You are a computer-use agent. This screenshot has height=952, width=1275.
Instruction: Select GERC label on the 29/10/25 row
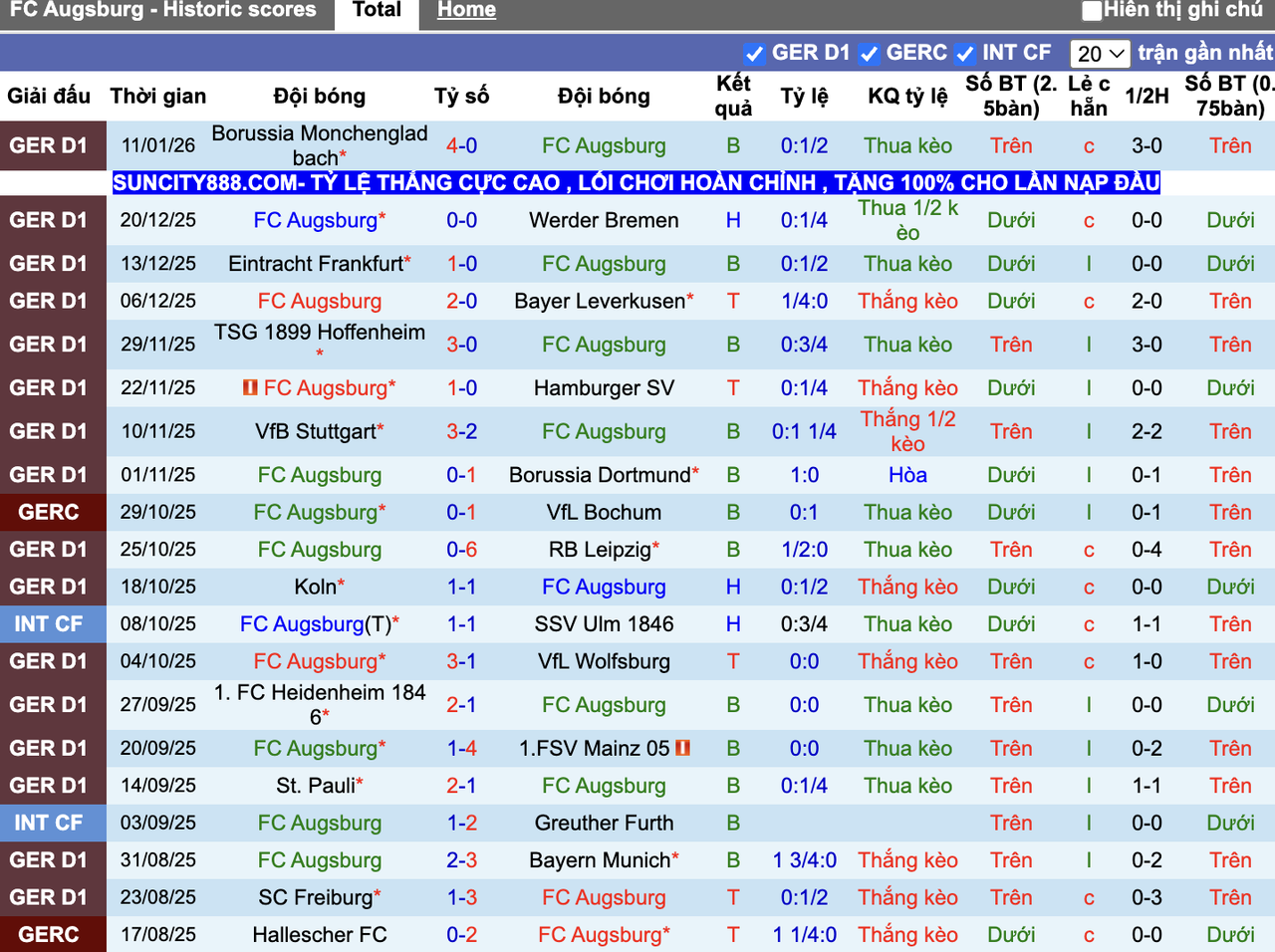[x=49, y=513]
